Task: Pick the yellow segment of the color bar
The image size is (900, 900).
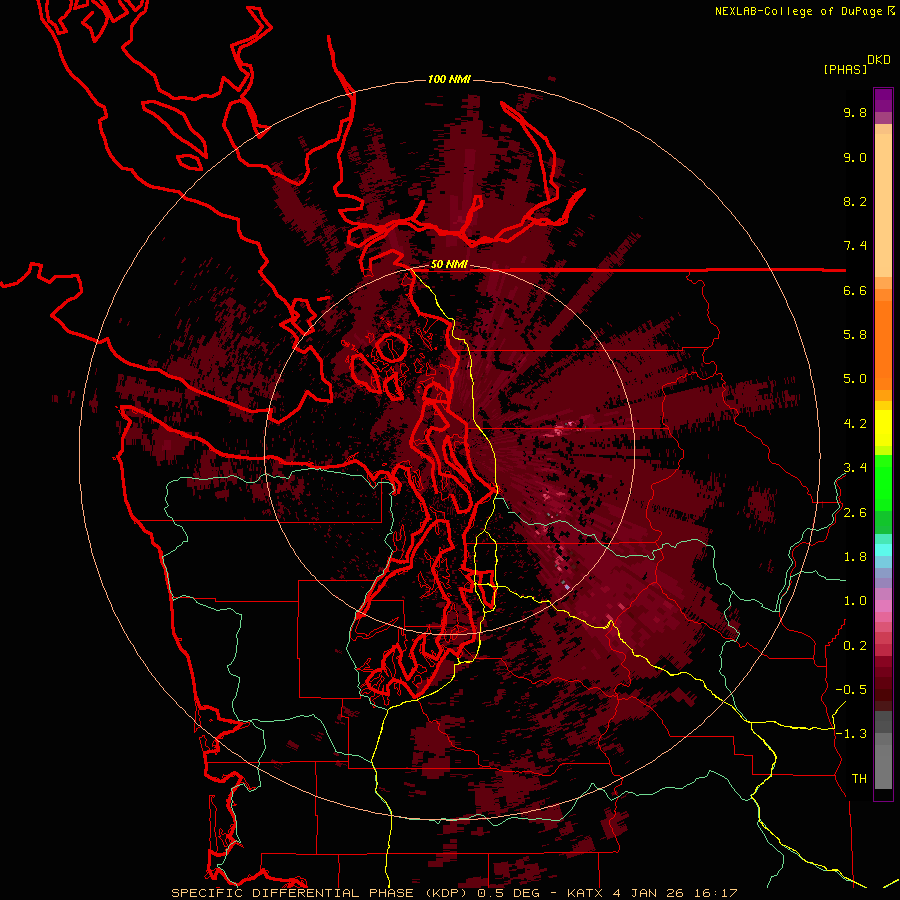Action: (883, 428)
